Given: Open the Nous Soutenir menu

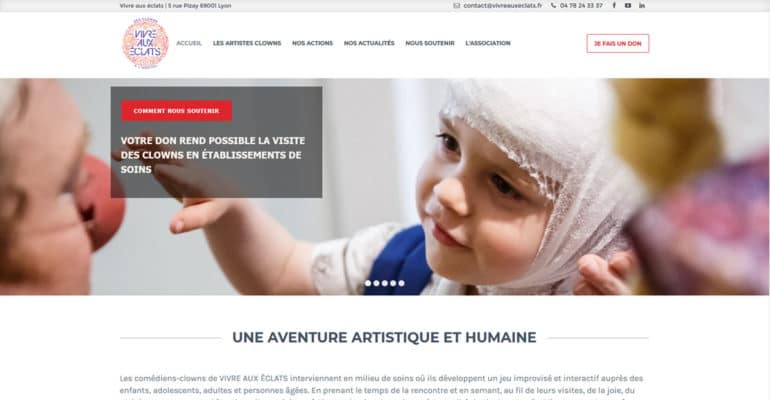Looking at the screenshot, I should (x=430, y=43).
